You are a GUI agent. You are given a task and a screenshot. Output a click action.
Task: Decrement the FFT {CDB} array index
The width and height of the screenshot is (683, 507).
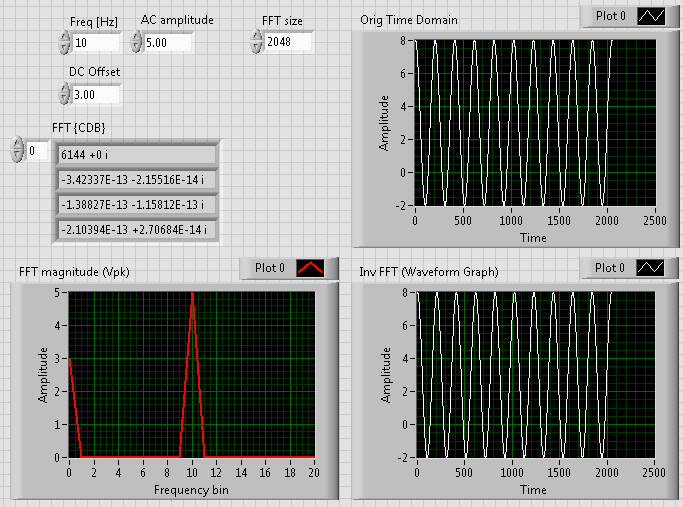click(17, 155)
